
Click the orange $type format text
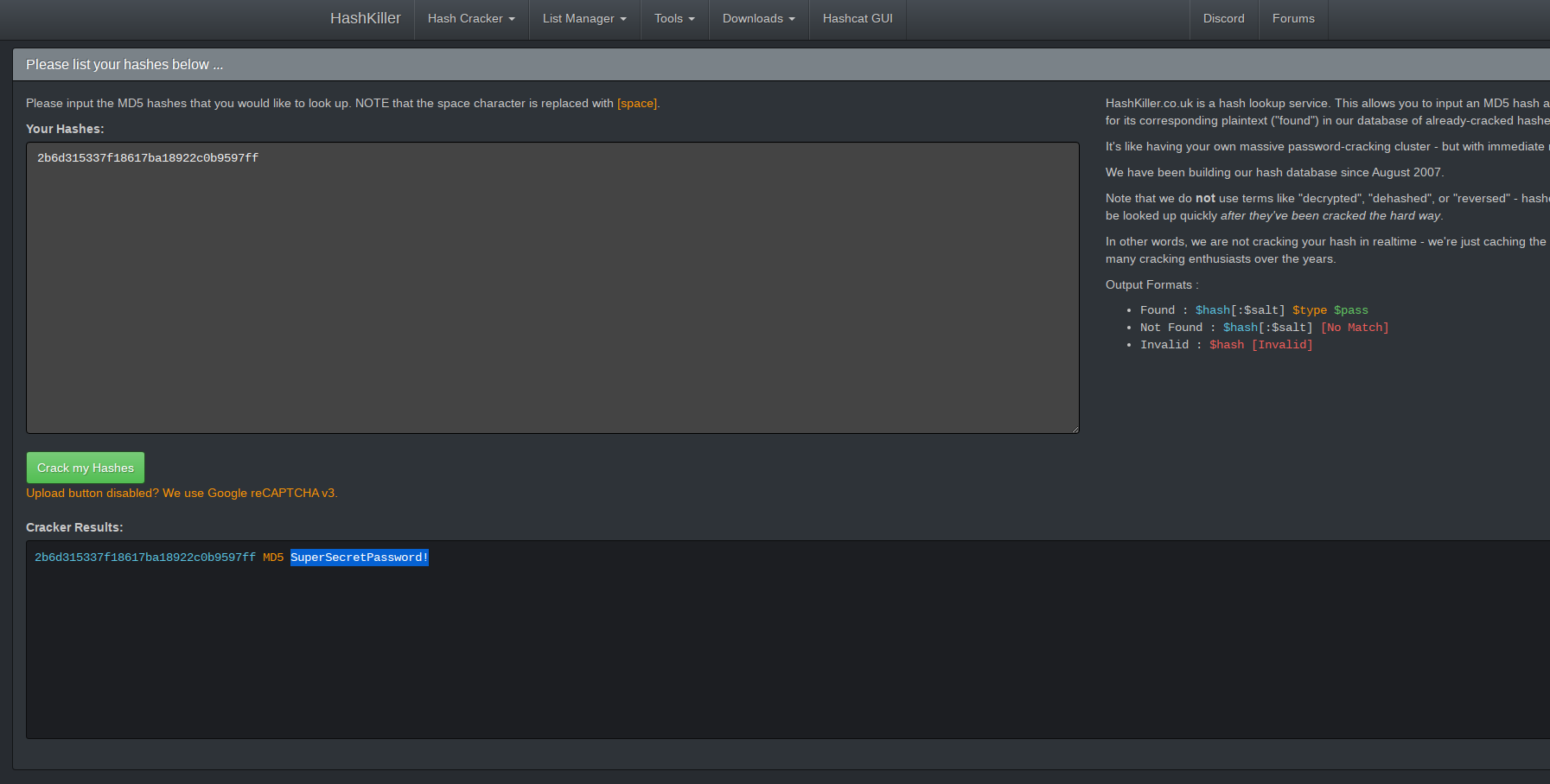coord(1309,310)
